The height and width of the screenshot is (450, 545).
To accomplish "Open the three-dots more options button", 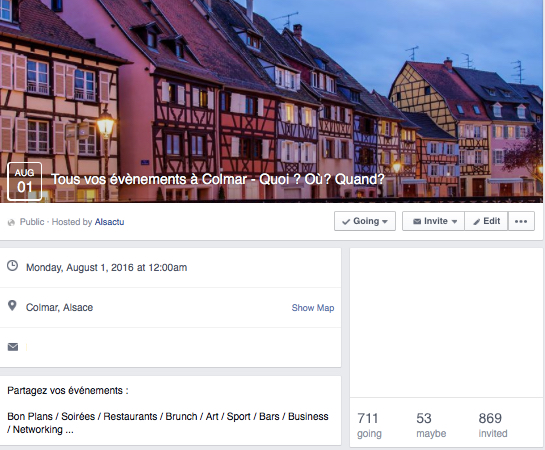I will coord(521,221).
